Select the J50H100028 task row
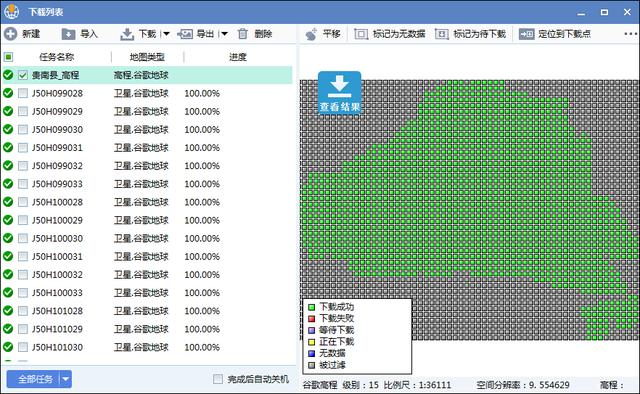The width and height of the screenshot is (640, 394). coord(147,202)
